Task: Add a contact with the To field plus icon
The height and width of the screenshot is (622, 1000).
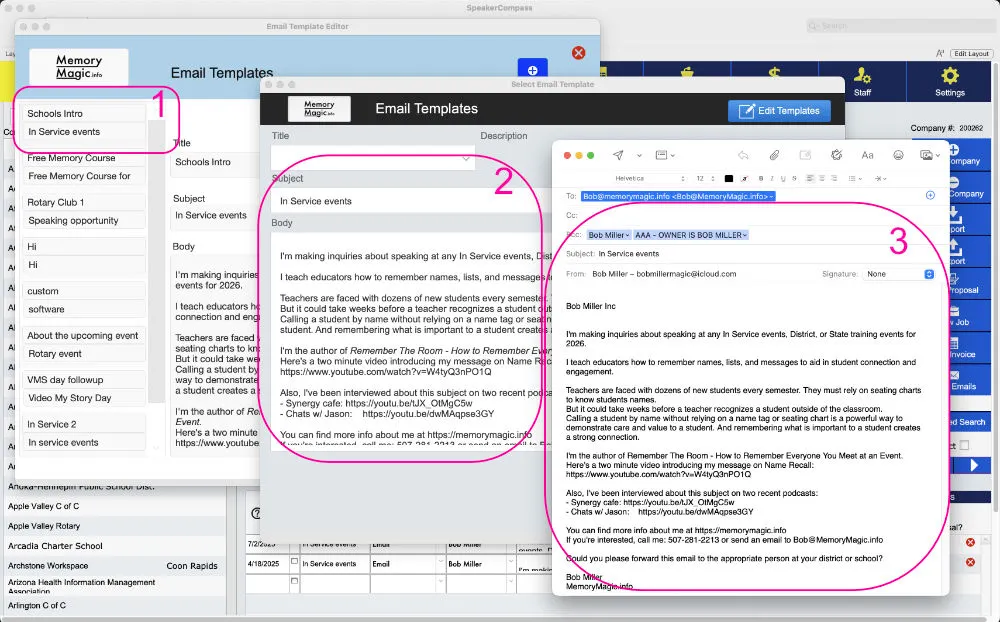Action: [x=930, y=196]
